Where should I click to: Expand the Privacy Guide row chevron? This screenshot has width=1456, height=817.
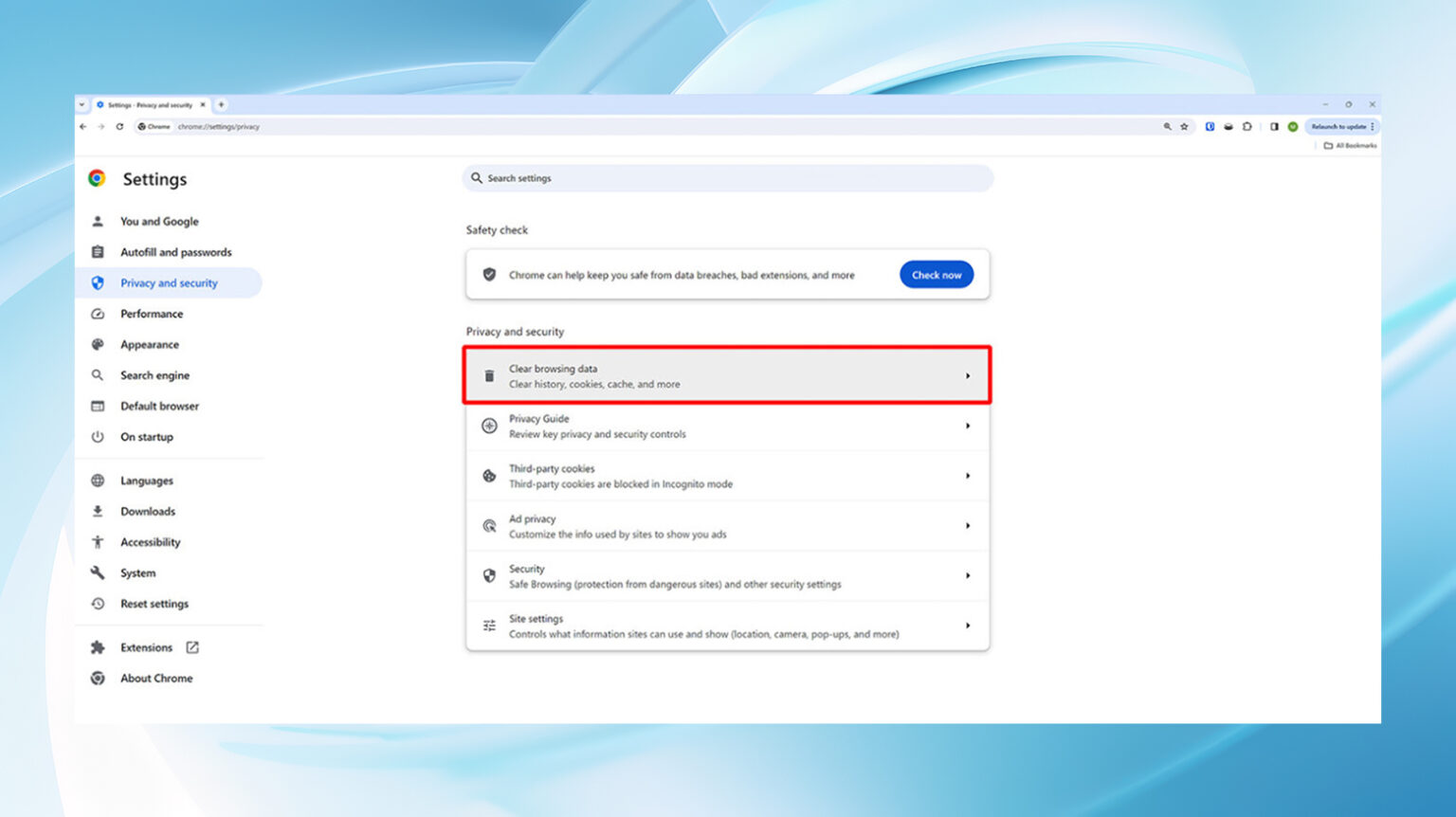(x=968, y=426)
